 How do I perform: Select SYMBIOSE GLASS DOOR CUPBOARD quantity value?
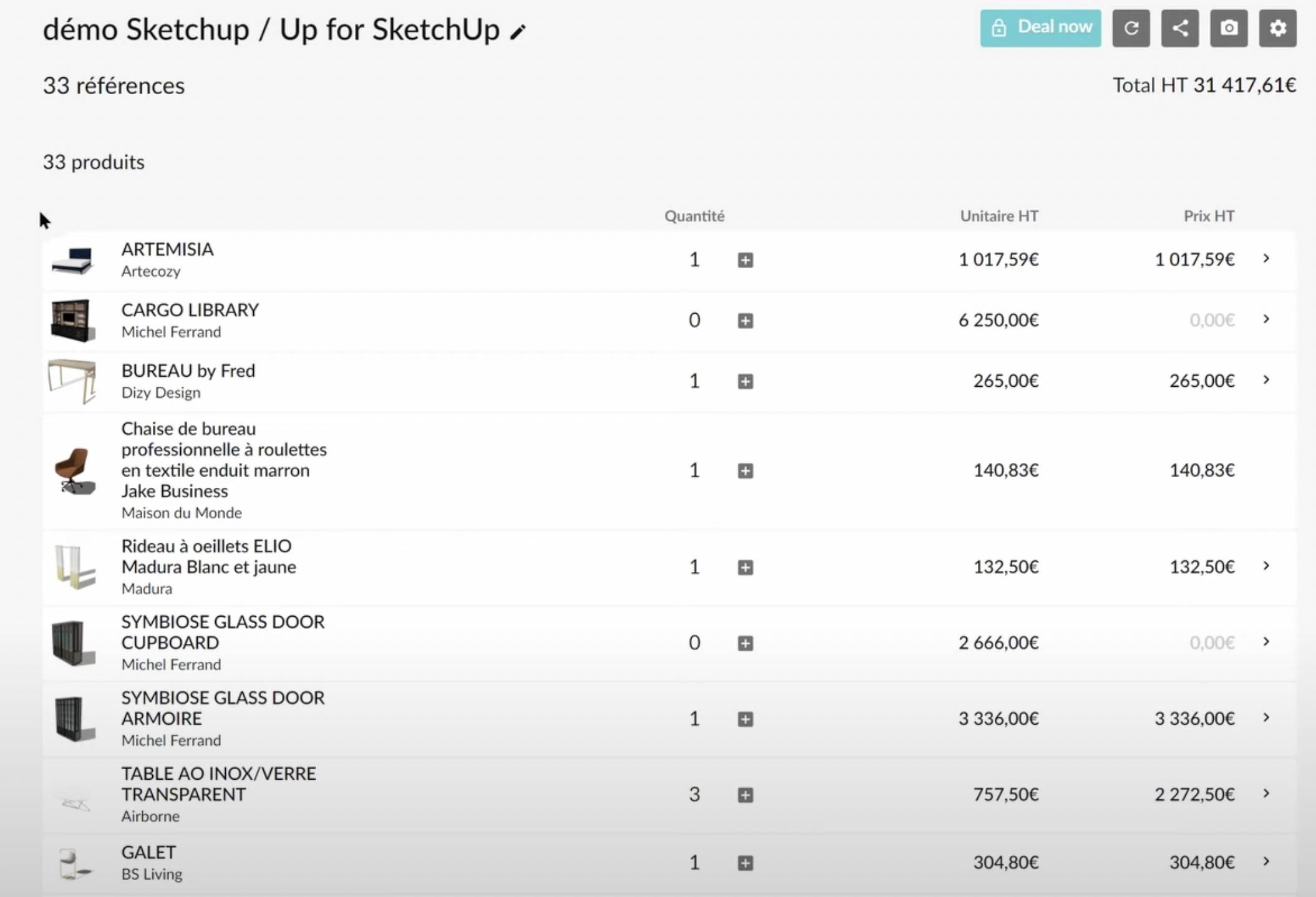(694, 642)
